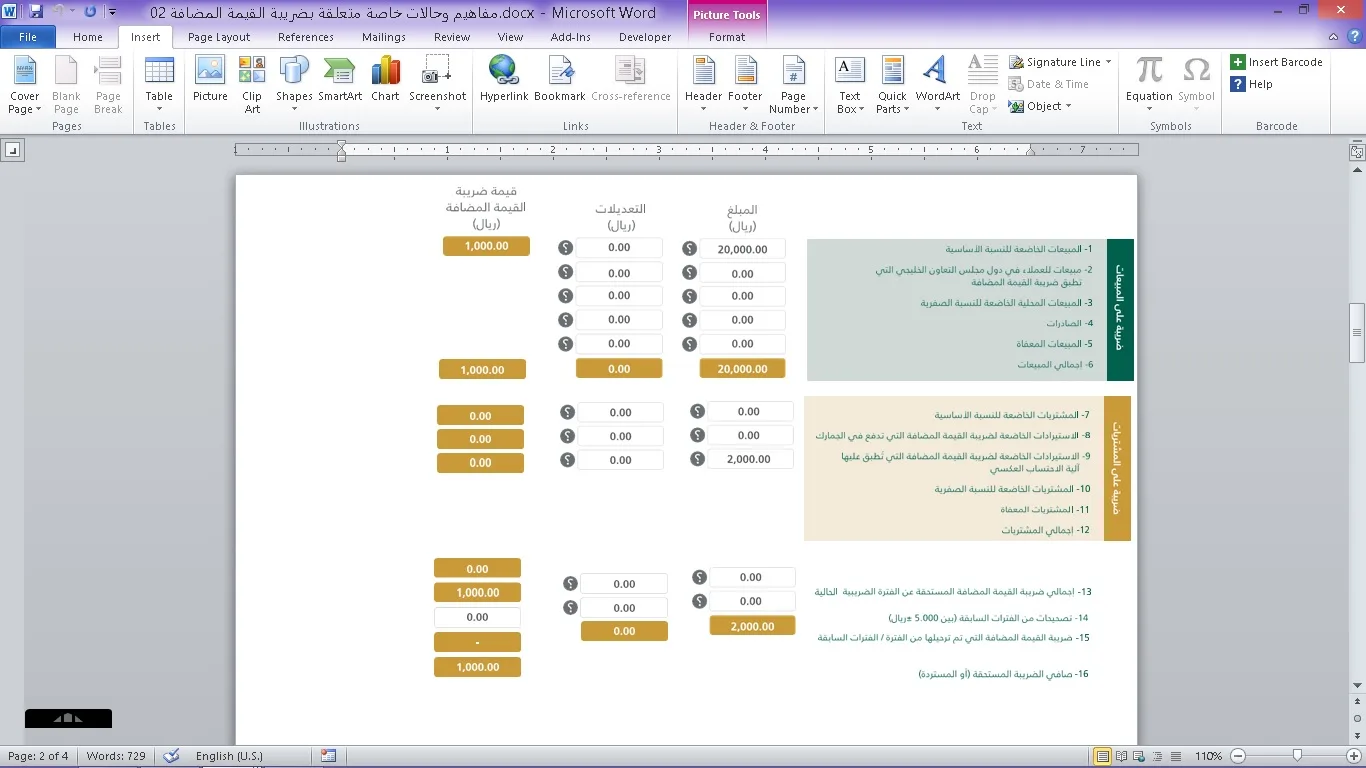Switch to Full Screen Reading view

pyautogui.click(x=1122, y=756)
